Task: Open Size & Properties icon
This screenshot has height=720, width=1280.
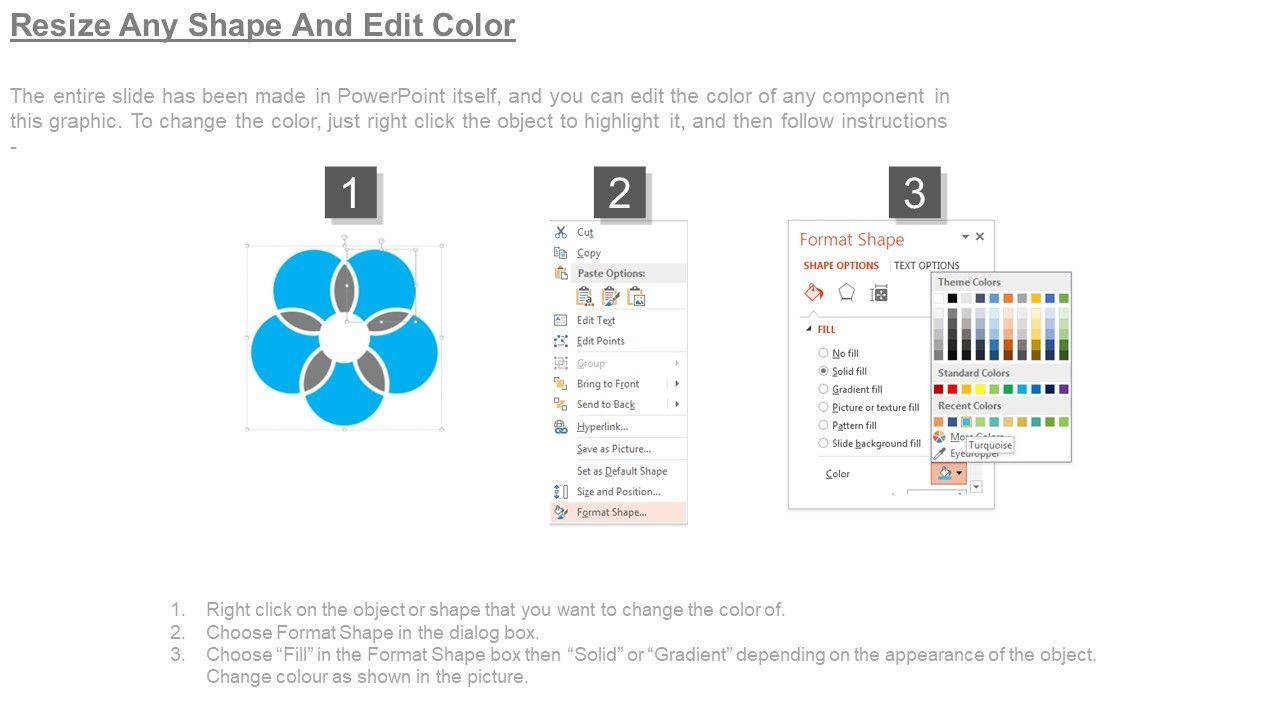Action: (x=879, y=293)
